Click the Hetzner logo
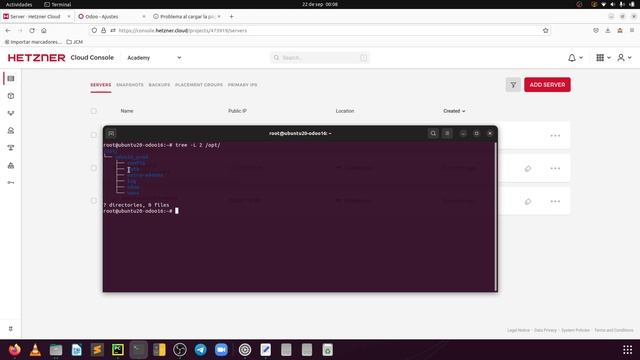This screenshot has width=640, height=360. coord(36,58)
